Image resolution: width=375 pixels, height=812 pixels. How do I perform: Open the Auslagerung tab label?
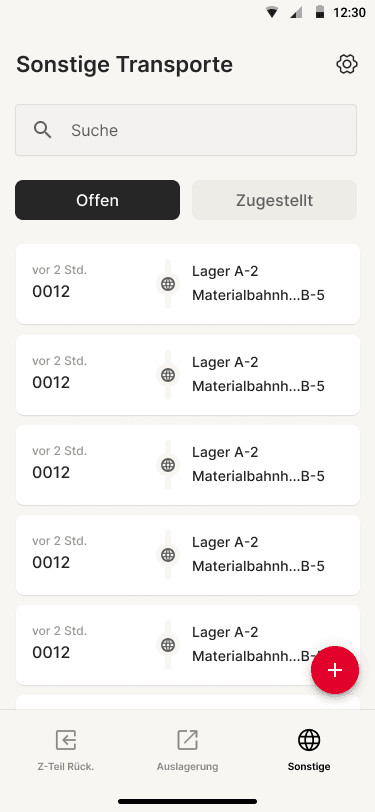tap(188, 766)
